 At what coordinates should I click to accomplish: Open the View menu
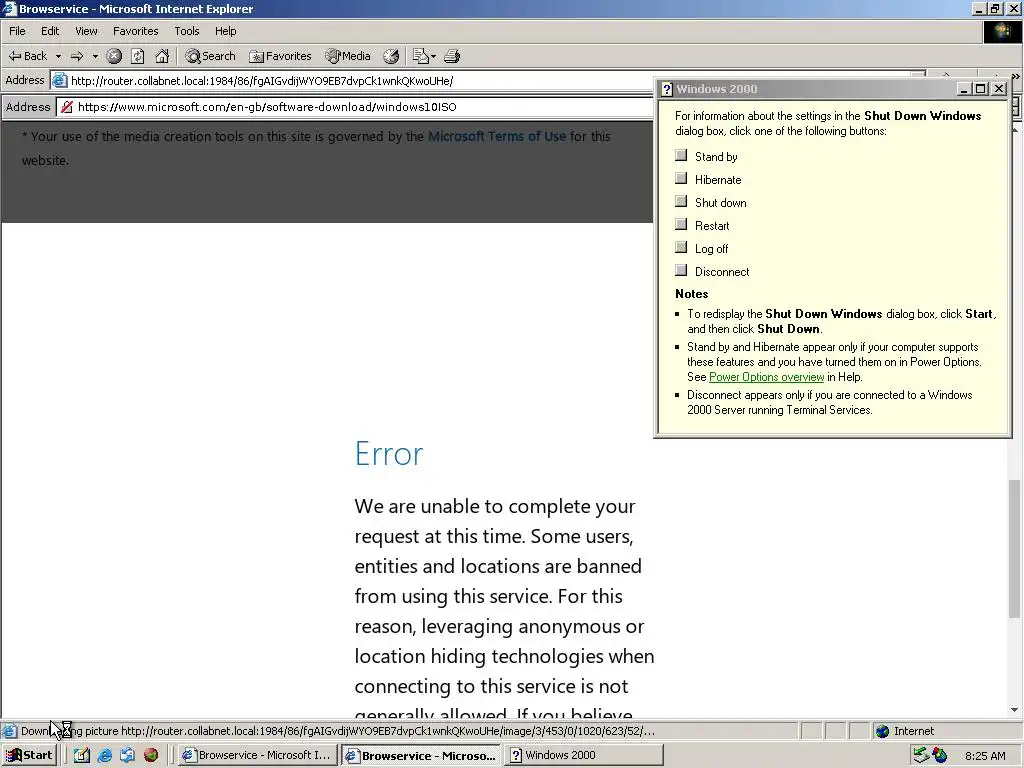[86, 31]
